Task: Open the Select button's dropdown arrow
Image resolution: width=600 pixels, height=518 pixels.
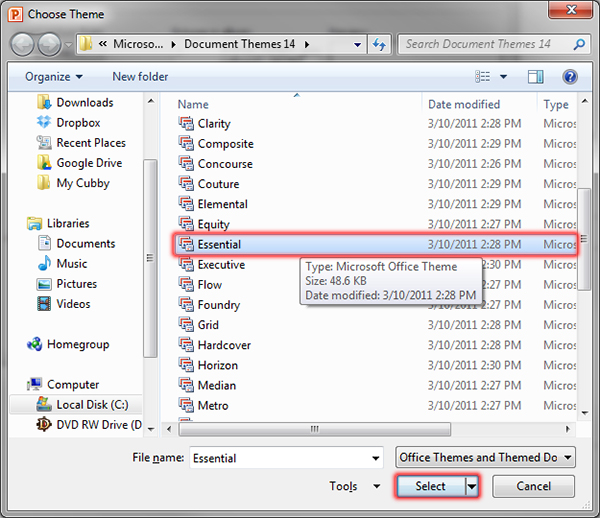Action: click(472, 486)
